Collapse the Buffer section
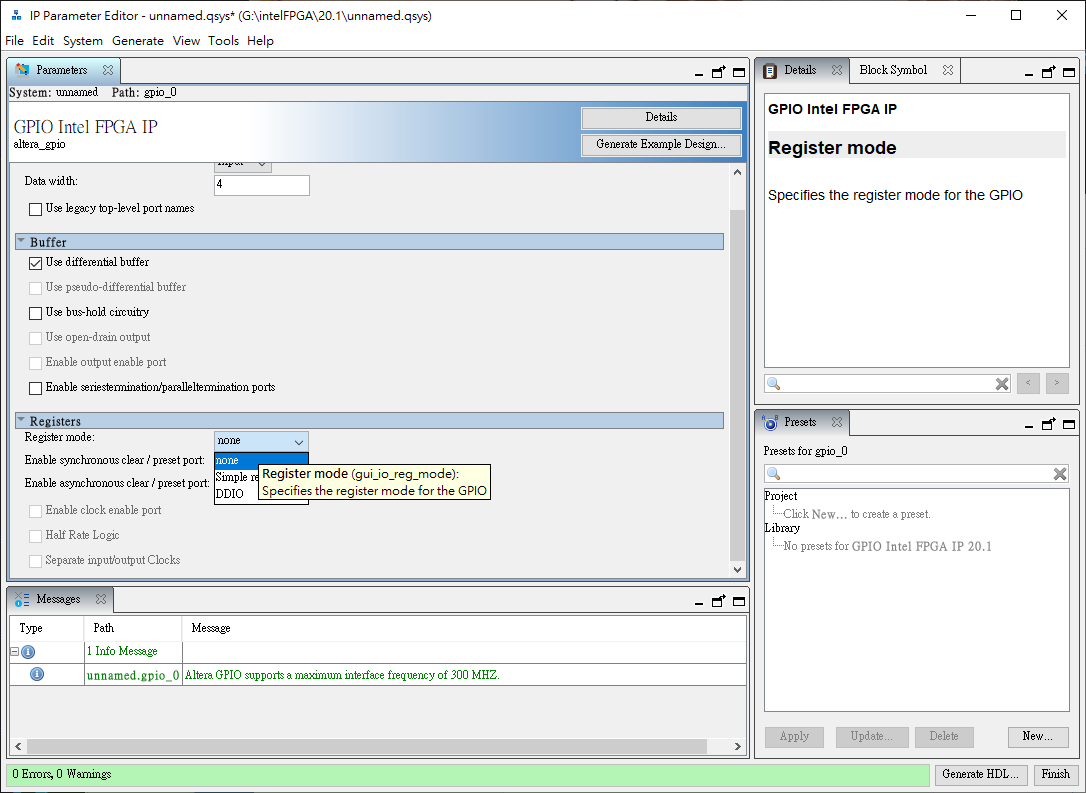 click(x=21, y=242)
